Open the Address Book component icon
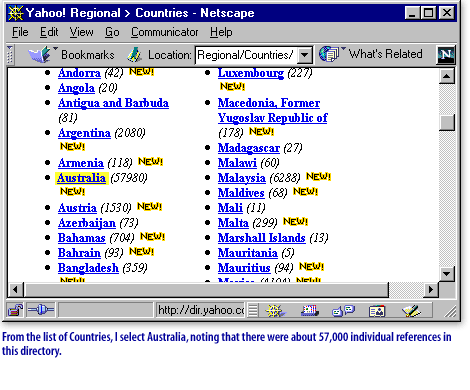This screenshot has height=390, width=470. (377, 311)
